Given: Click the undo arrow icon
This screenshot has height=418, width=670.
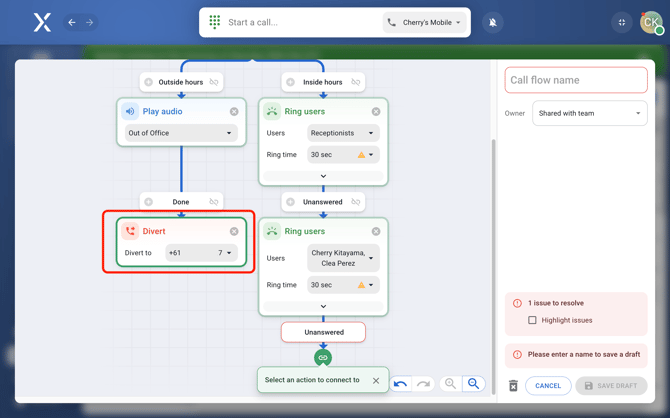Looking at the screenshot, I should point(400,384).
